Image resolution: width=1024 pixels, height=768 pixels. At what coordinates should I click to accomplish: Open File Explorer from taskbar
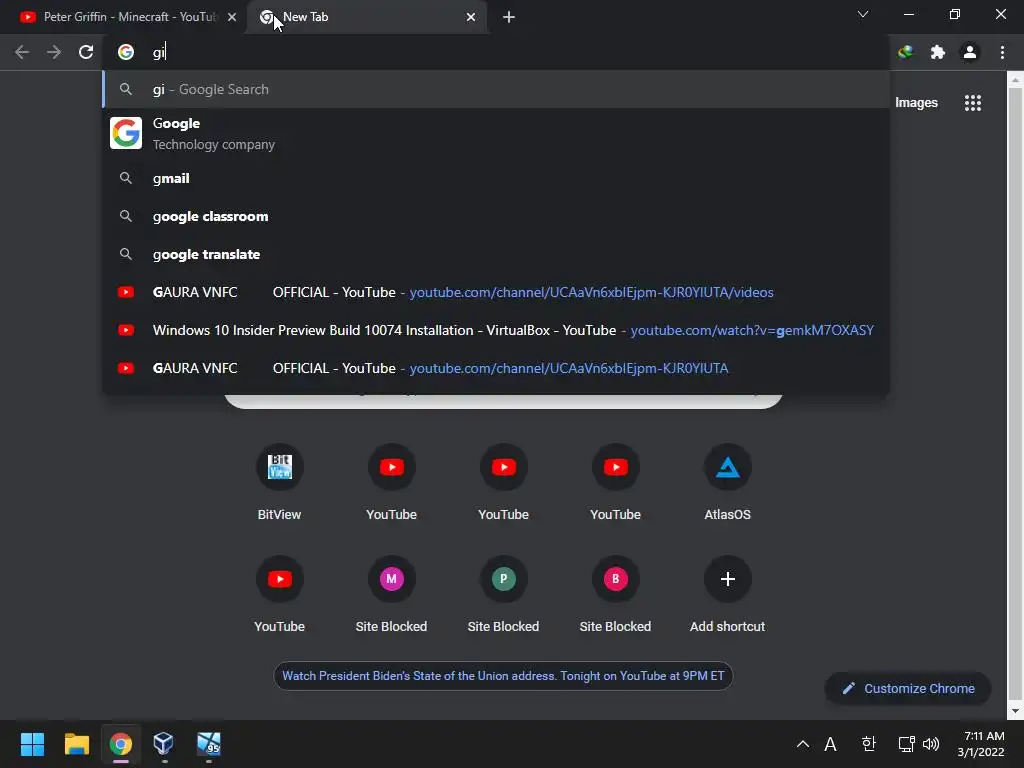click(76, 744)
